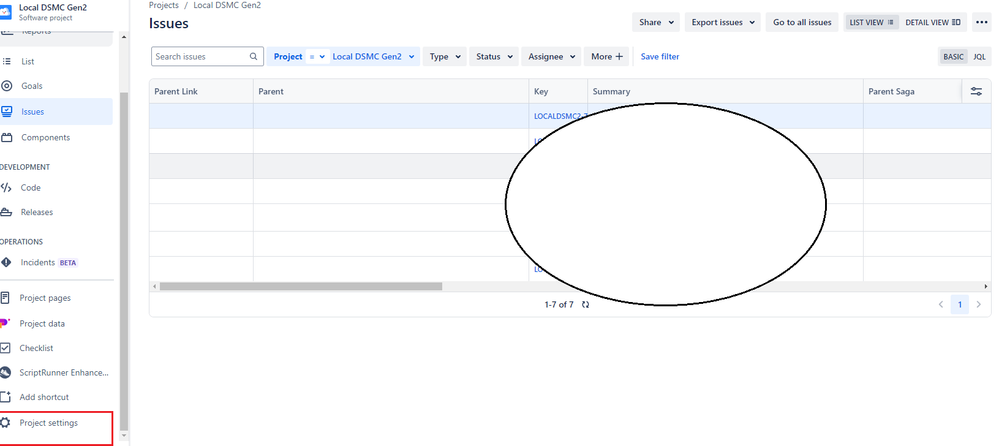Click the Components icon
Viewport: 999px width, 446px height.
click(x=6, y=138)
